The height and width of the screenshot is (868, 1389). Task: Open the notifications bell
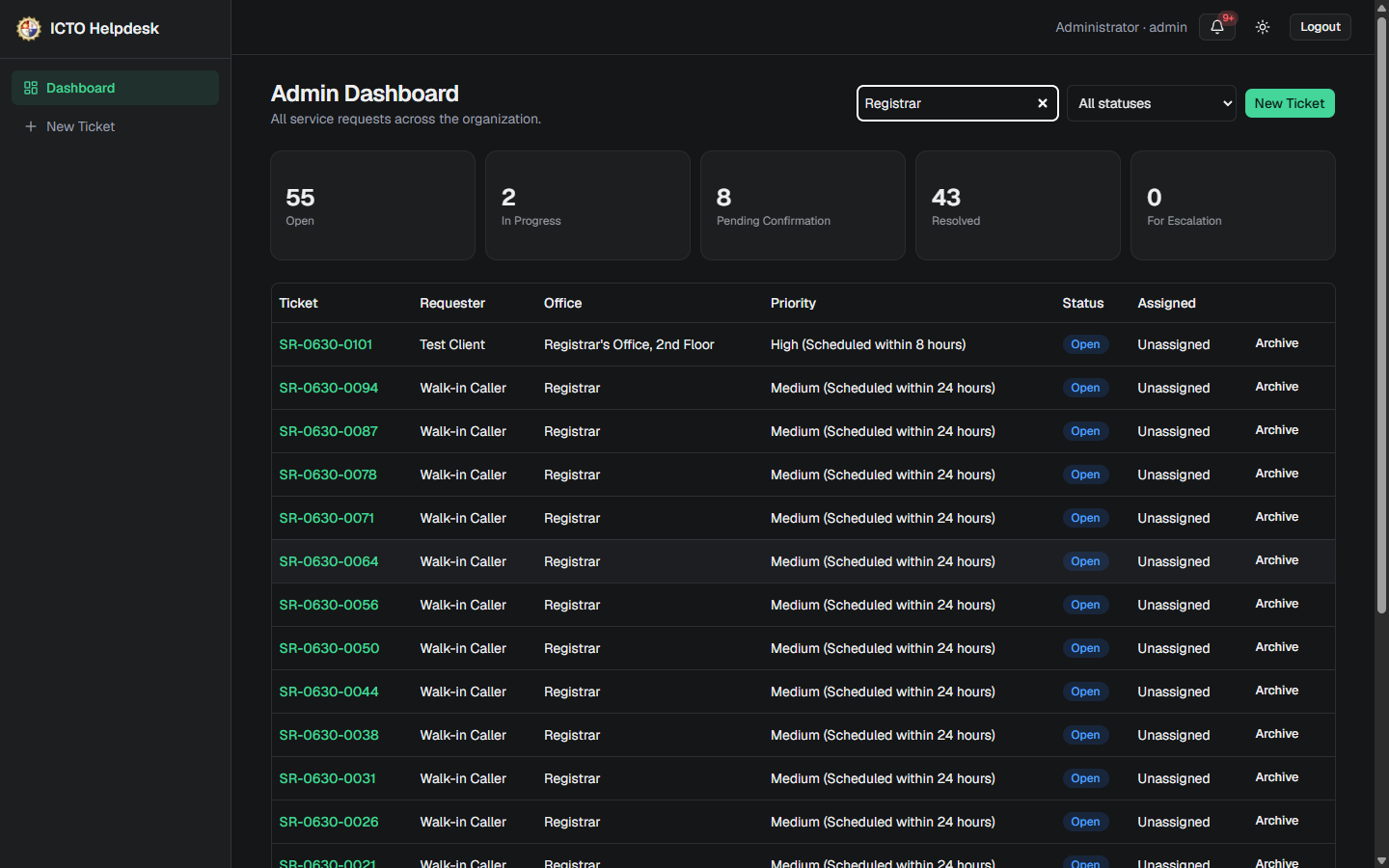pos(1217,27)
